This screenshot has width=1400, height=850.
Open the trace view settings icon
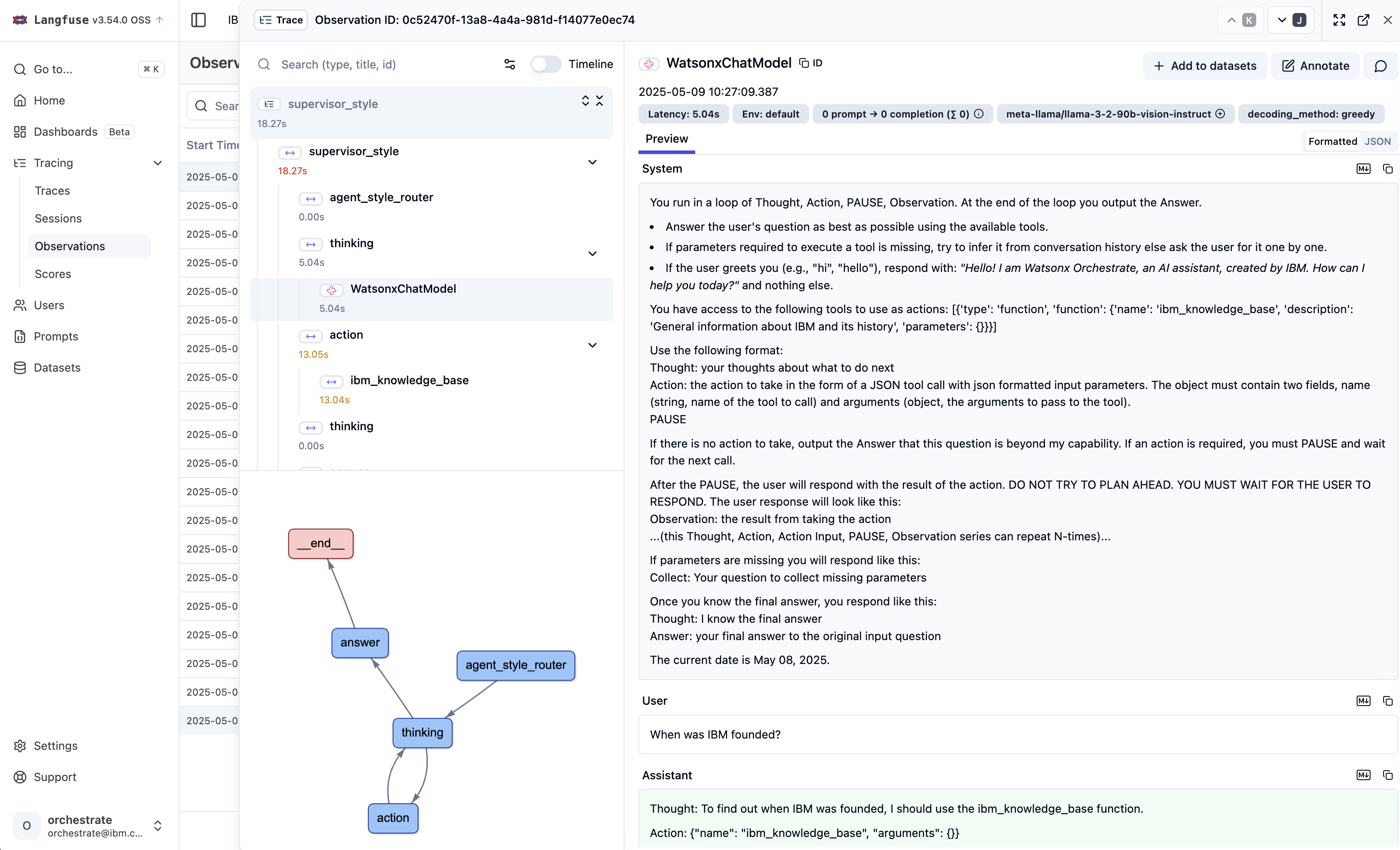[510, 64]
